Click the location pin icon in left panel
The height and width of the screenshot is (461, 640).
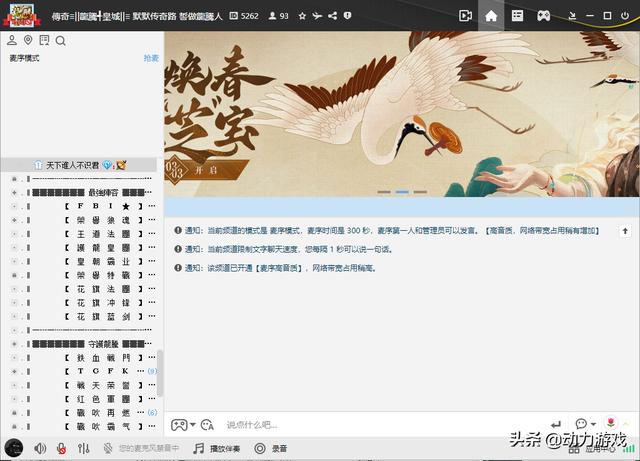click(x=28, y=40)
